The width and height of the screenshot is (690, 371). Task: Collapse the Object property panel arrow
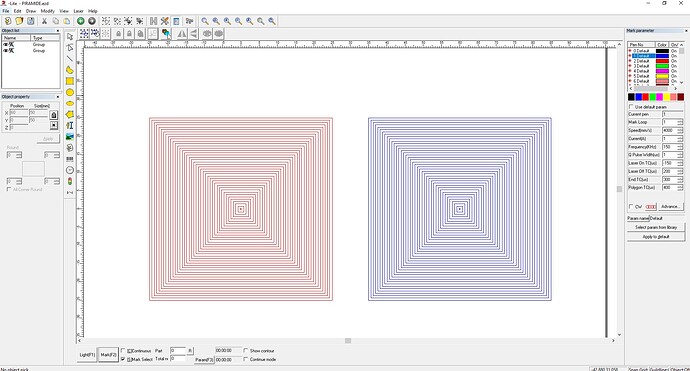click(58, 96)
